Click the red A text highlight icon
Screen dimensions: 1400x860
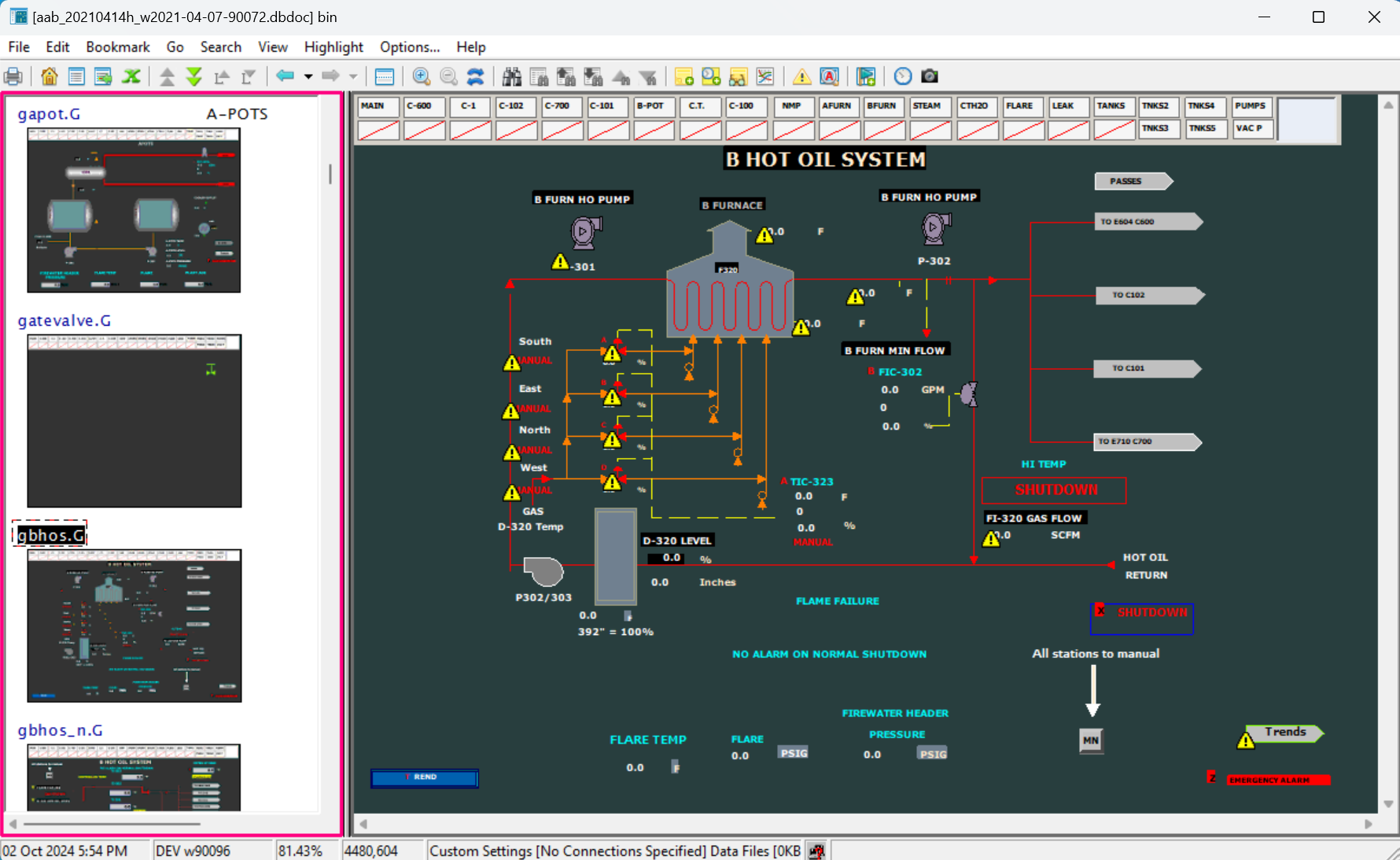829,76
